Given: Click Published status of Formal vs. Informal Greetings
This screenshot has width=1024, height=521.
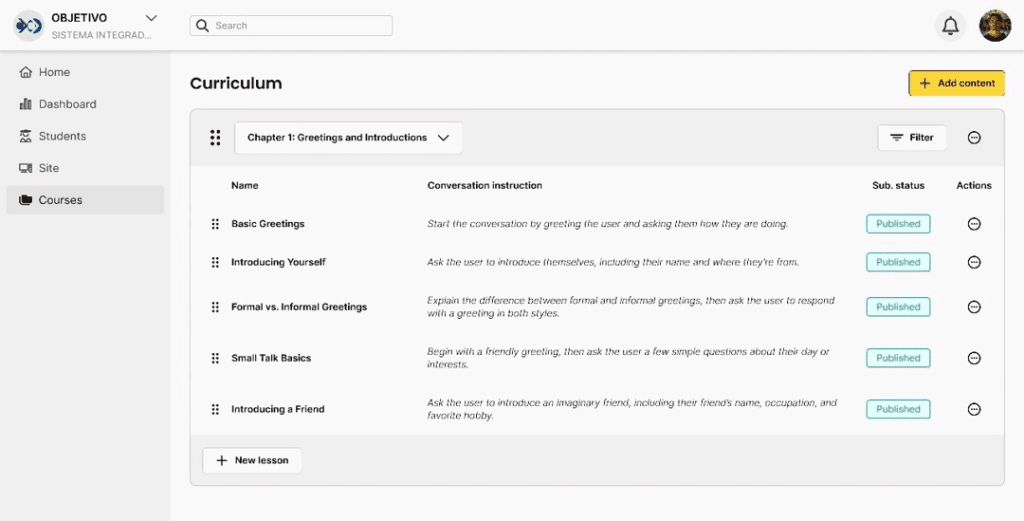Looking at the screenshot, I should (897, 307).
